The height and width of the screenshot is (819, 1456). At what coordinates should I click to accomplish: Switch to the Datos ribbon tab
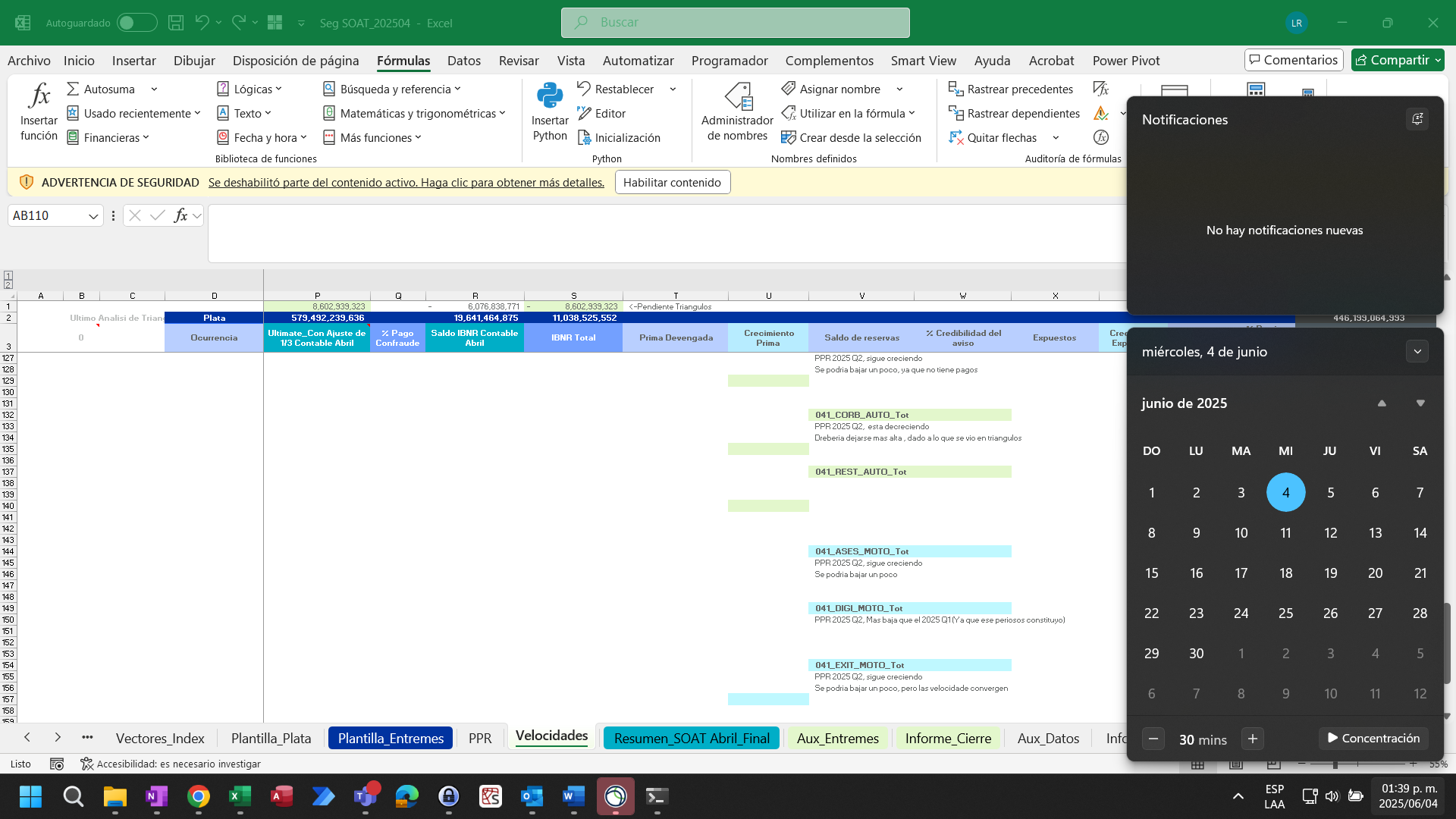(x=464, y=61)
